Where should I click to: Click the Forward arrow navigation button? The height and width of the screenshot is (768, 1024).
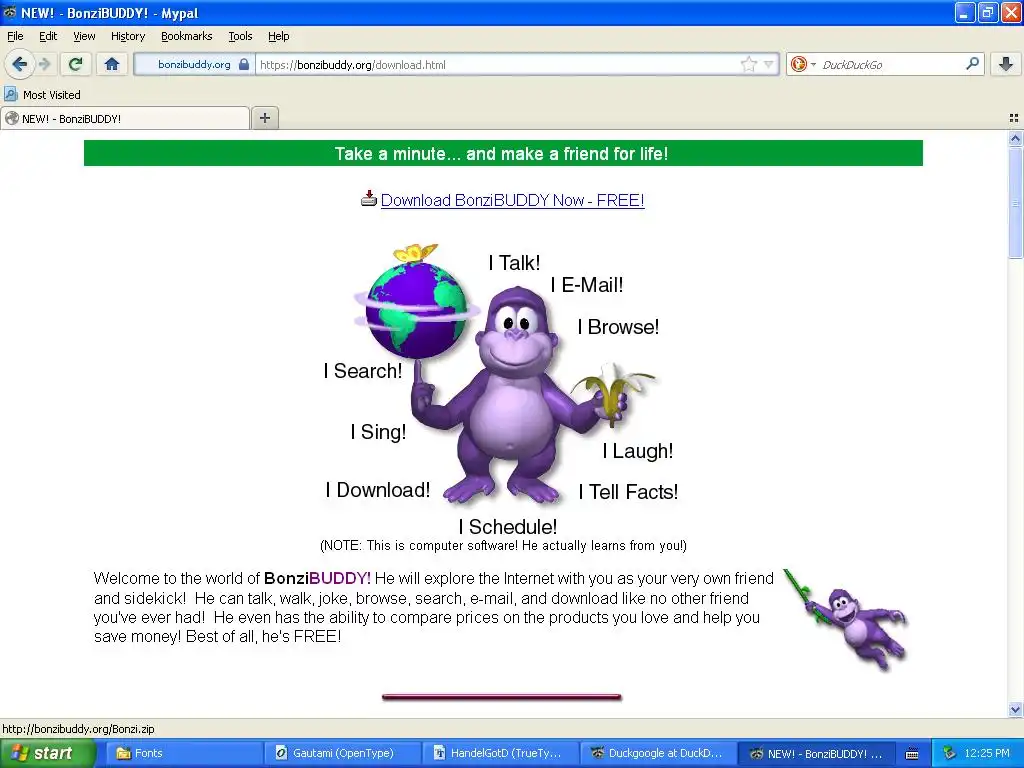[x=44, y=64]
